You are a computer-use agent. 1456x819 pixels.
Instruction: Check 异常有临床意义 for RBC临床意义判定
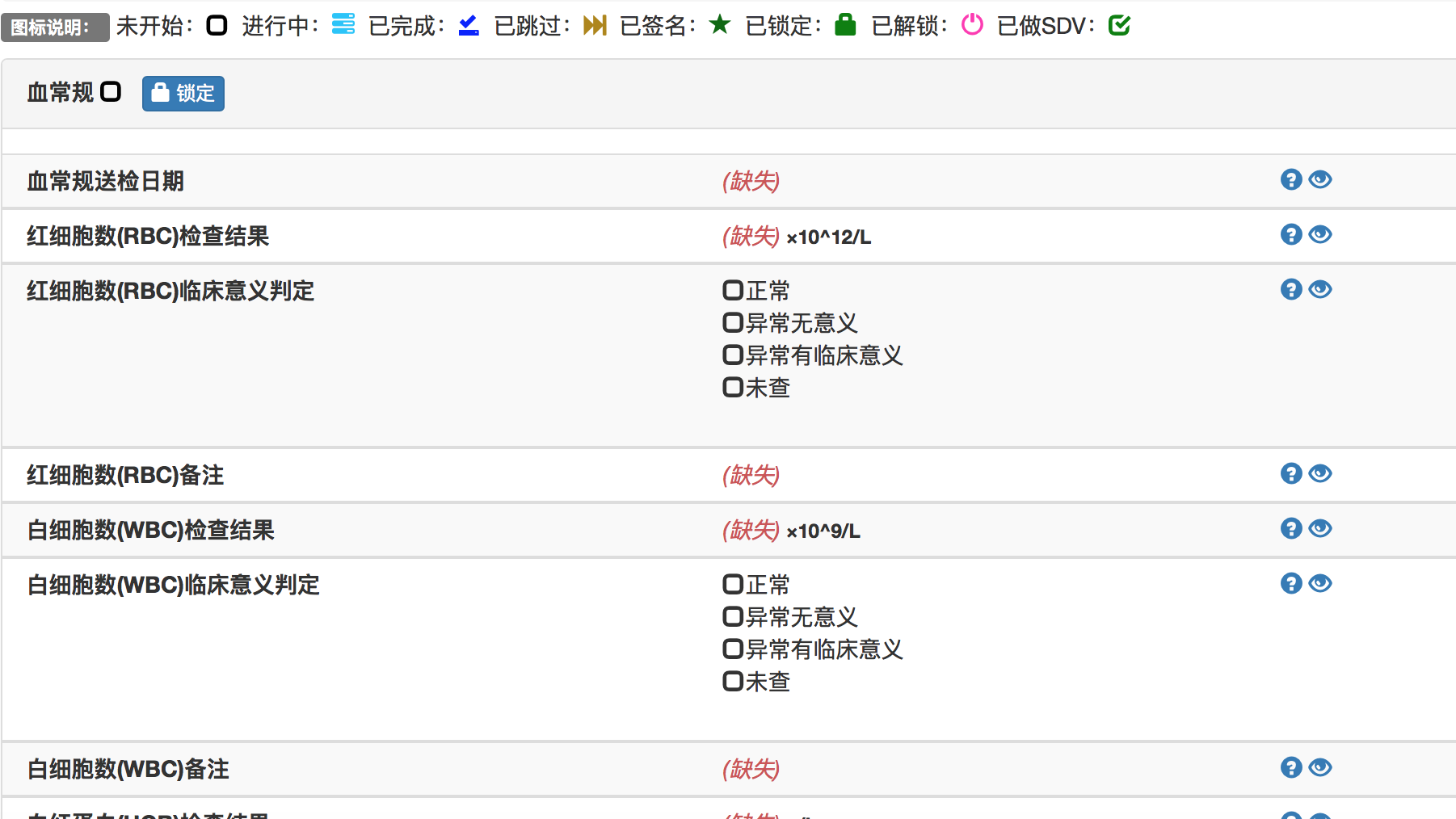[x=733, y=355]
